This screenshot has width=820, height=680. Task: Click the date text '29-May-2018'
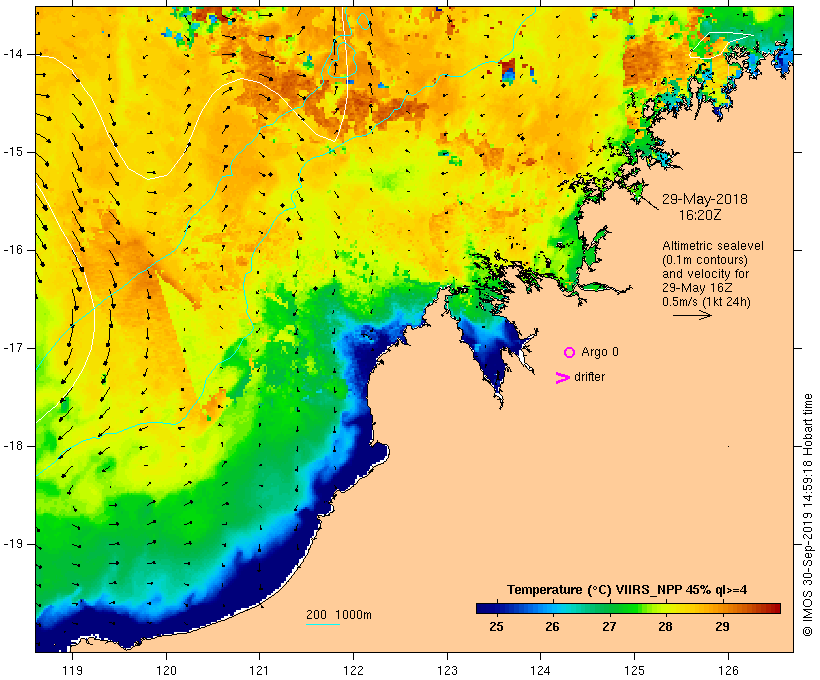click(704, 199)
